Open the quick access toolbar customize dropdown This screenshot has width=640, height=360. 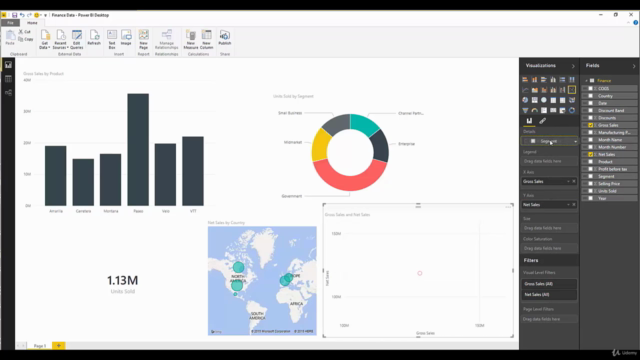click(x=45, y=15)
